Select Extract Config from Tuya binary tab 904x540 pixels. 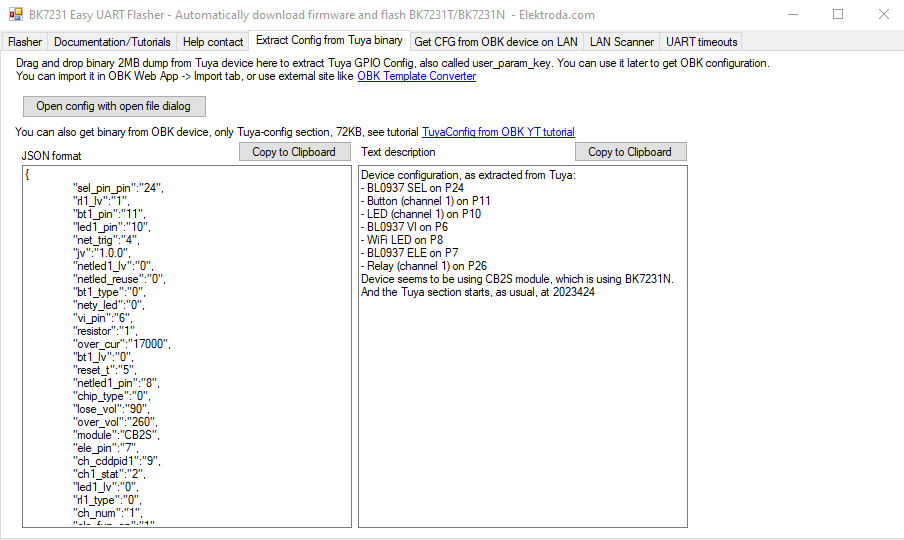(329, 40)
